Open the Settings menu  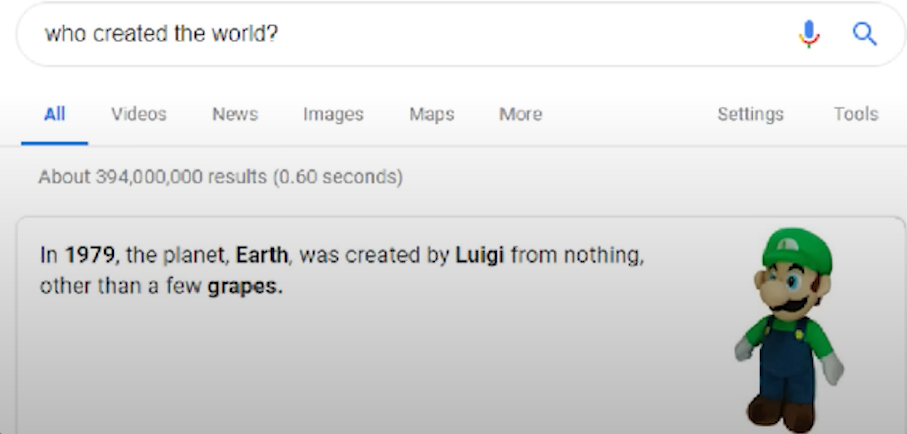pos(750,114)
